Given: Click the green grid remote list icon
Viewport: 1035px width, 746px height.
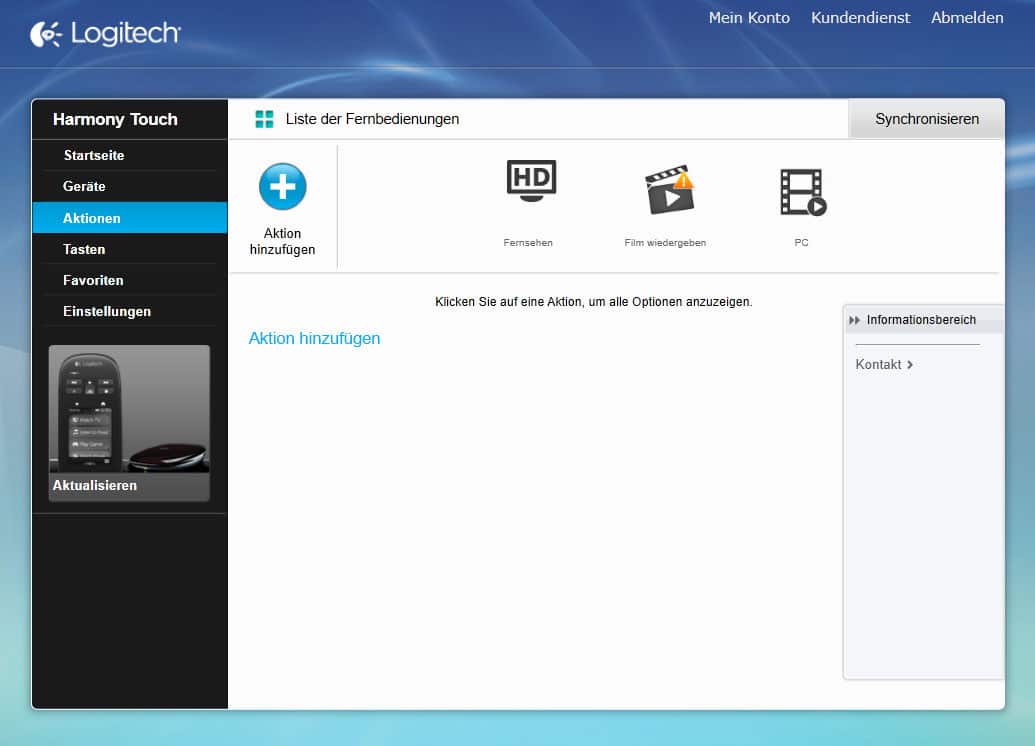Looking at the screenshot, I should point(264,119).
